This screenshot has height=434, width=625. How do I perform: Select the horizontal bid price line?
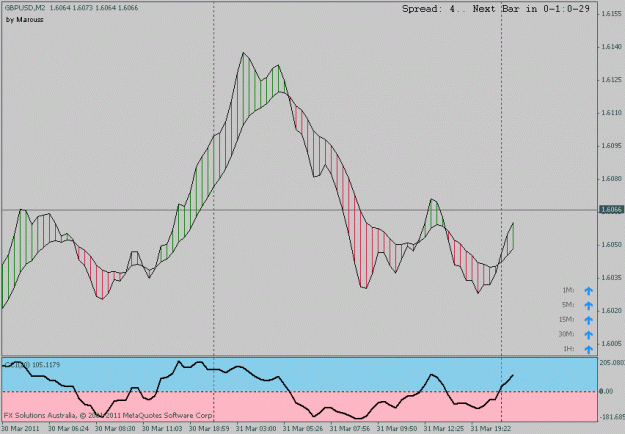tap(299, 210)
